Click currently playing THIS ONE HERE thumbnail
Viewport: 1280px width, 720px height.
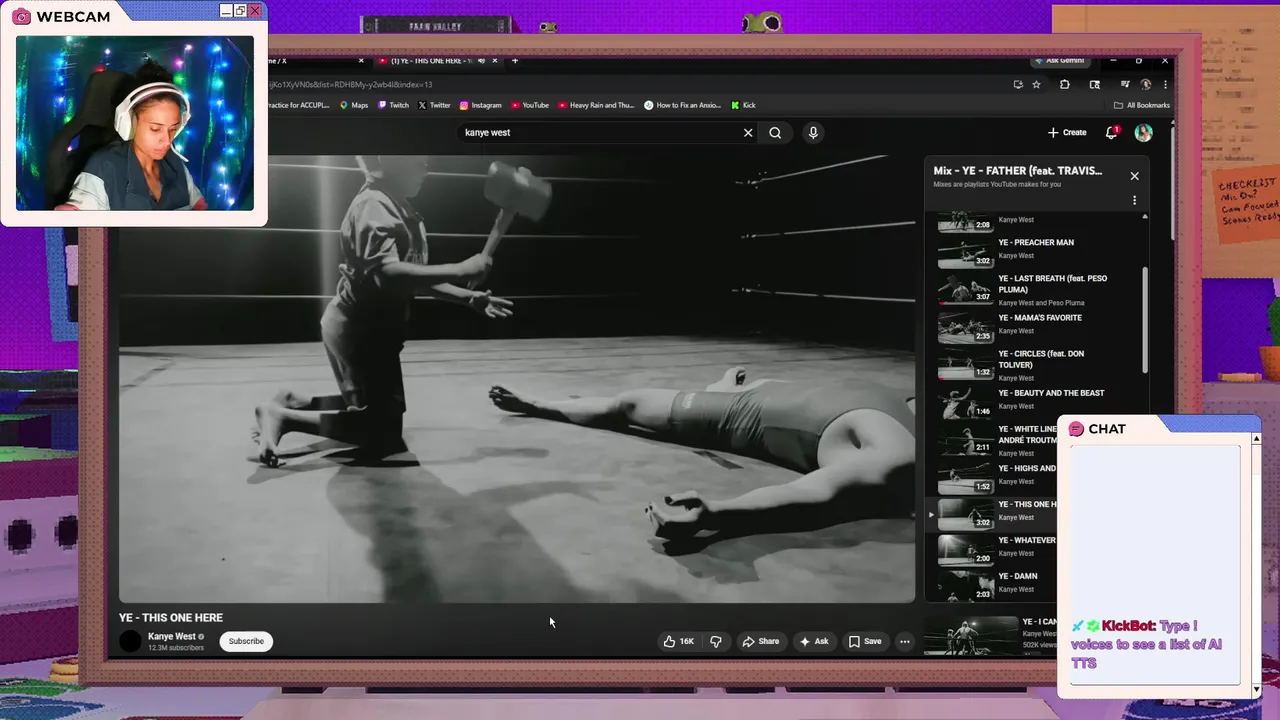[965, 513]
